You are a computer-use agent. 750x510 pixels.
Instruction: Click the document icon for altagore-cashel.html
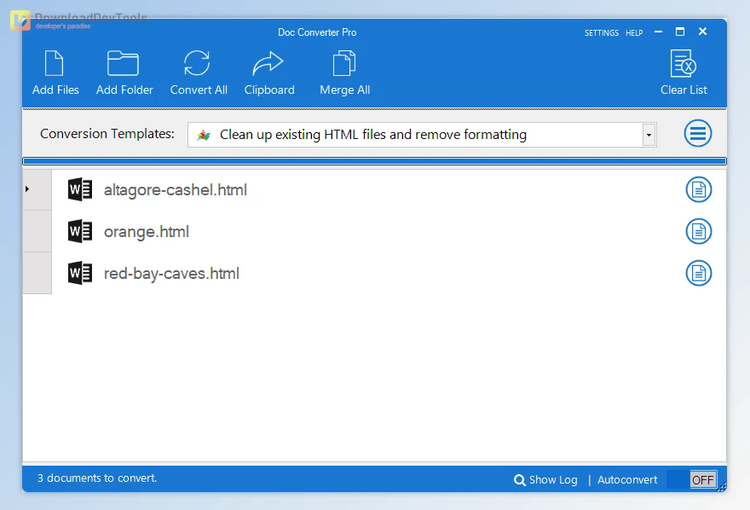[699, 190]
